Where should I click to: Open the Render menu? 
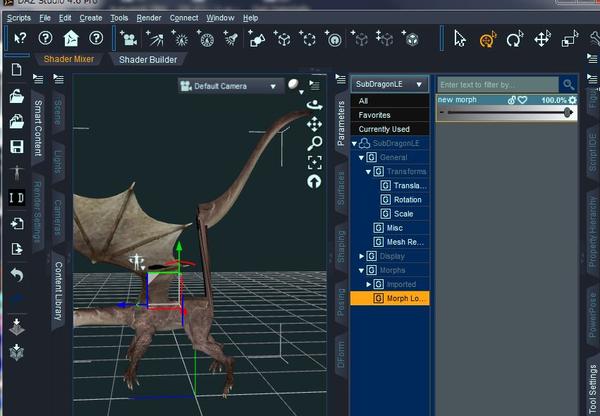[148, 18]
